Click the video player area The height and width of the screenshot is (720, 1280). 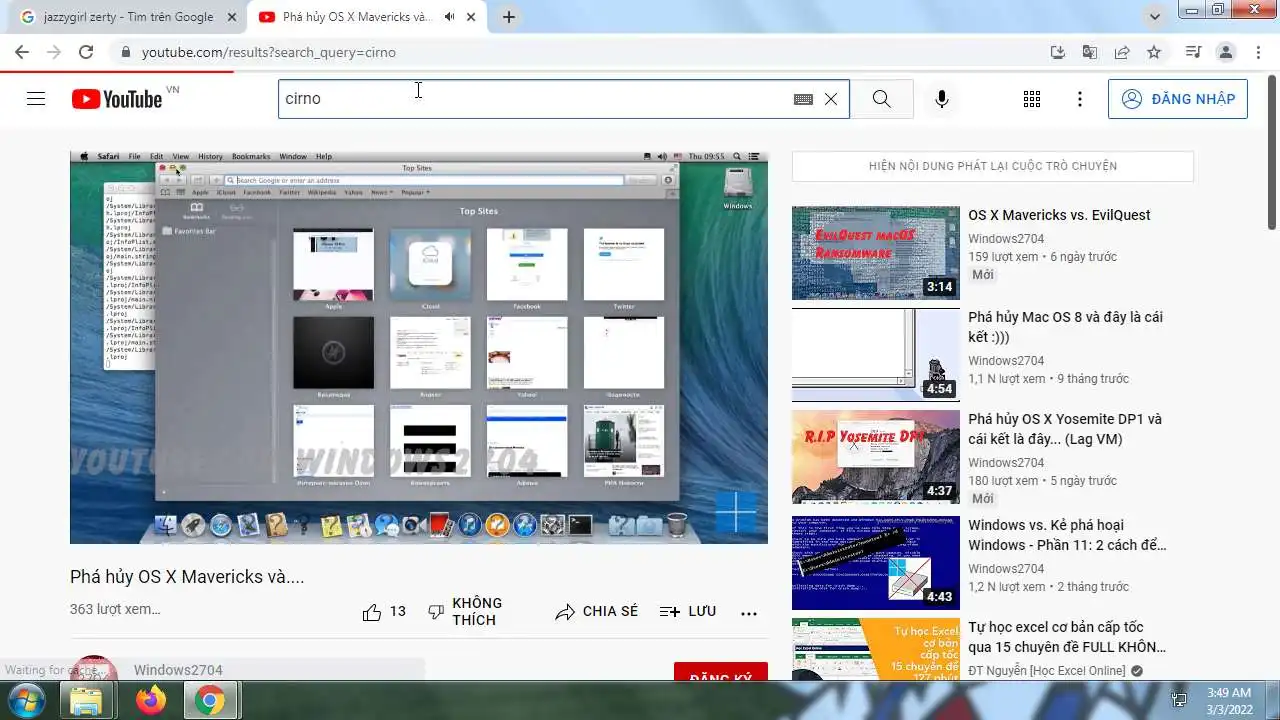[x=419, y=347]
